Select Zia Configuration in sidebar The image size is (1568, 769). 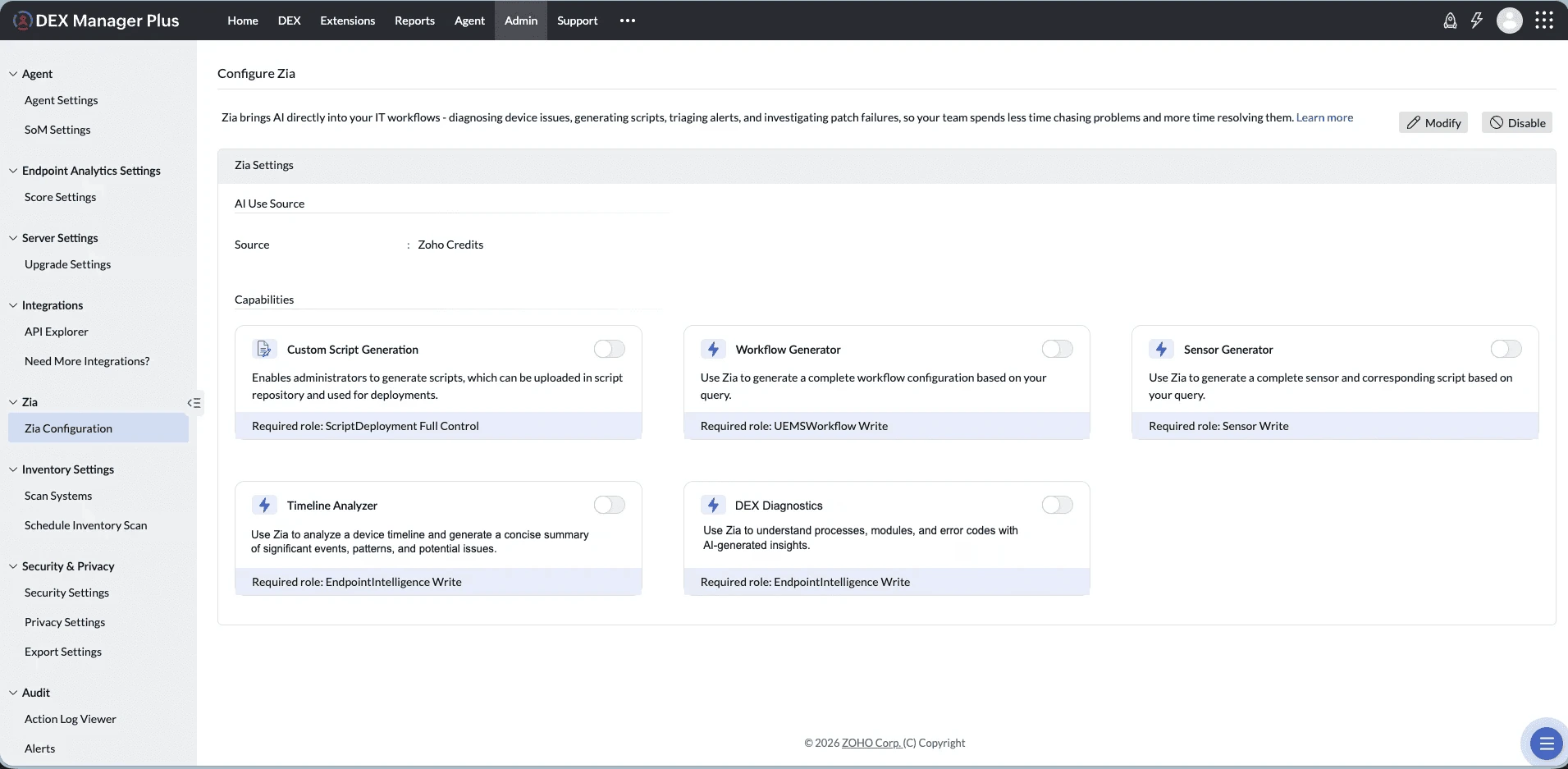tap(98, 428)
